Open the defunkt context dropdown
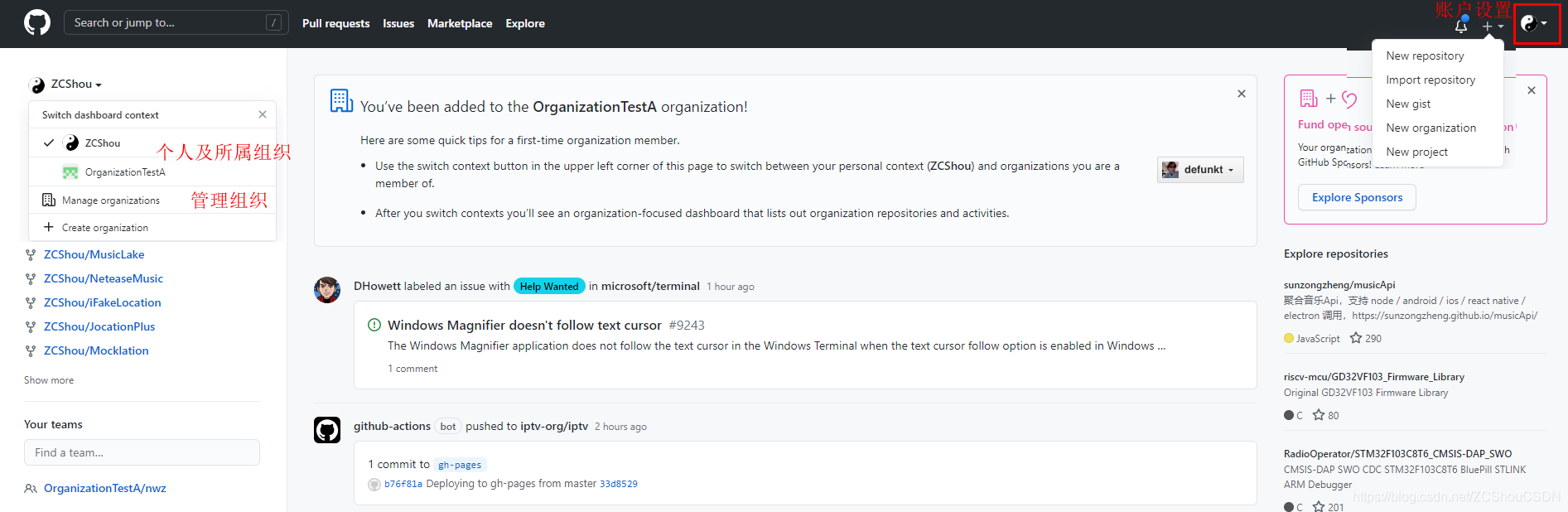The width and height of the screenshot is (1568, 512). 1200,170
